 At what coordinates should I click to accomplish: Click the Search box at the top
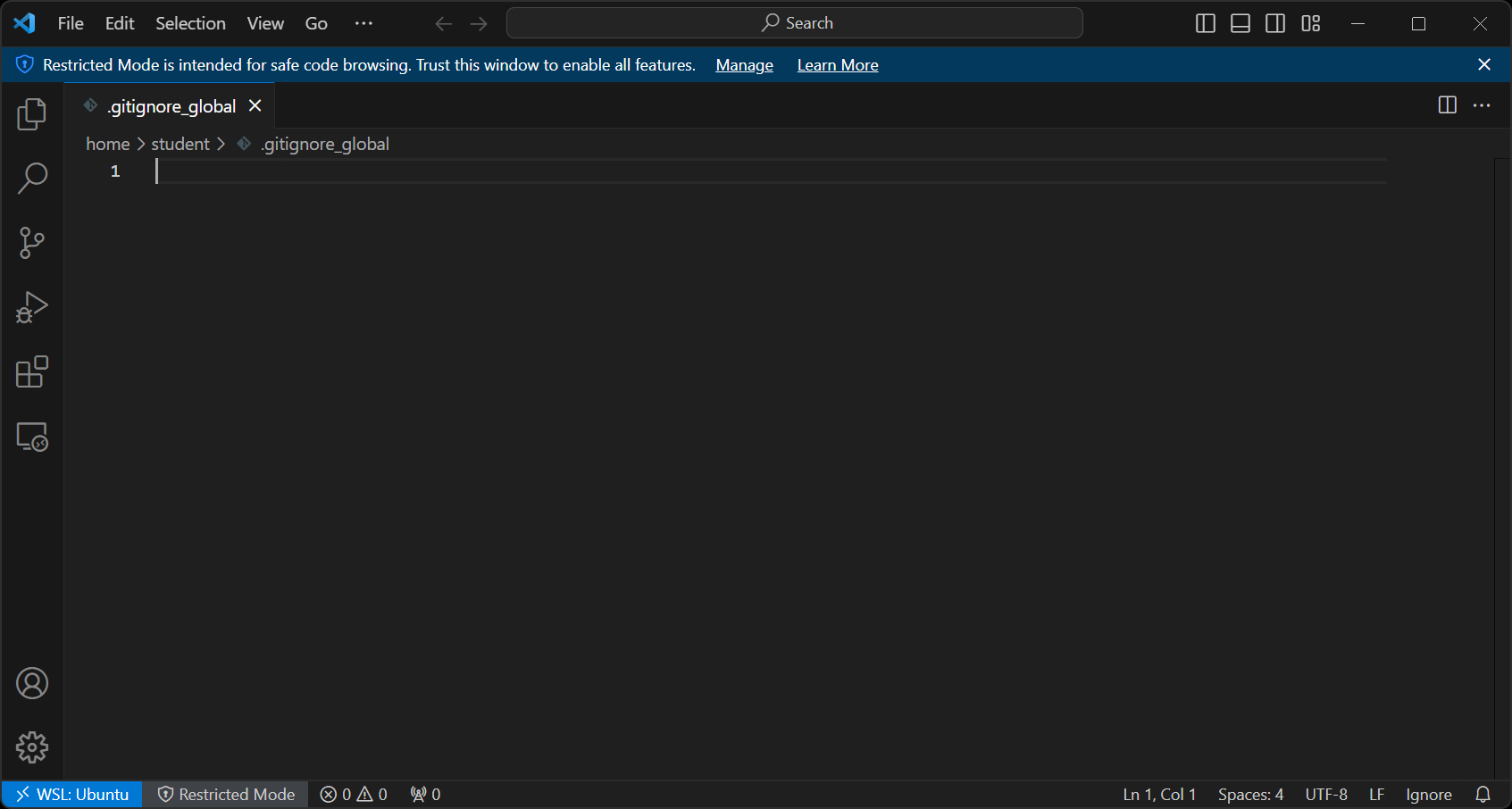coord(793,22)
